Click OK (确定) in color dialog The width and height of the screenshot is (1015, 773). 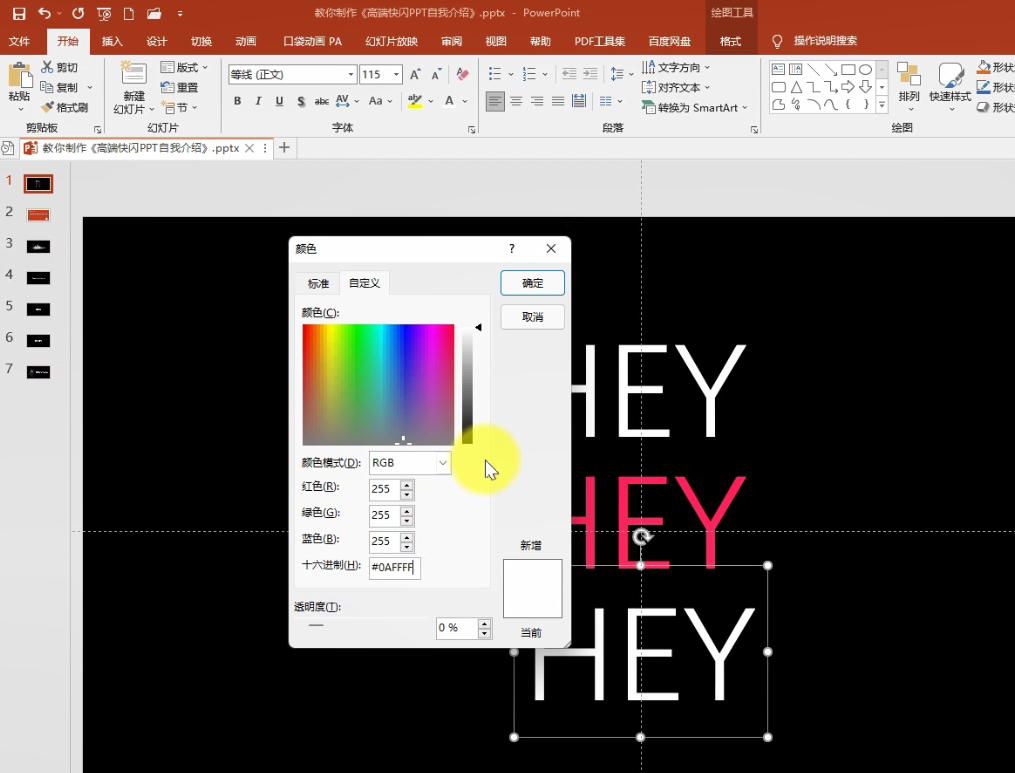coord(532,283)
